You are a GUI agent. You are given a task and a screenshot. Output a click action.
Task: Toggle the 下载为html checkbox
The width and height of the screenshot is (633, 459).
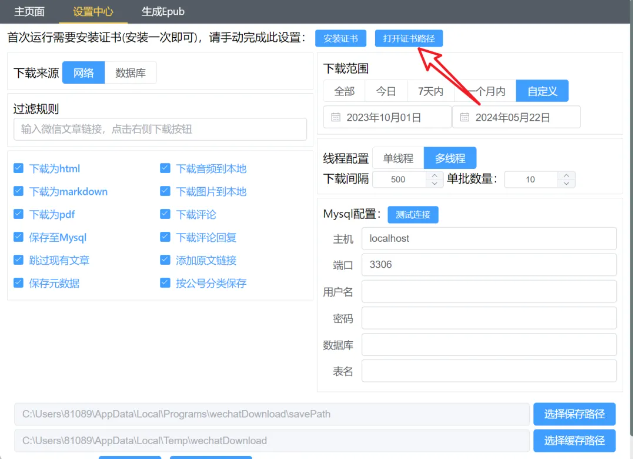pos(19,169)
